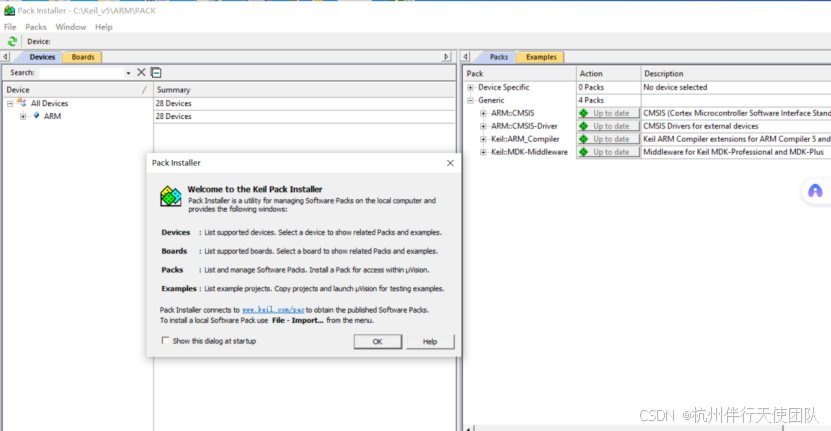Click the green diamond icon for ARM::CMSIS-Driver
This screenshot has height=431, width=831.
click(x=584, y=126)
